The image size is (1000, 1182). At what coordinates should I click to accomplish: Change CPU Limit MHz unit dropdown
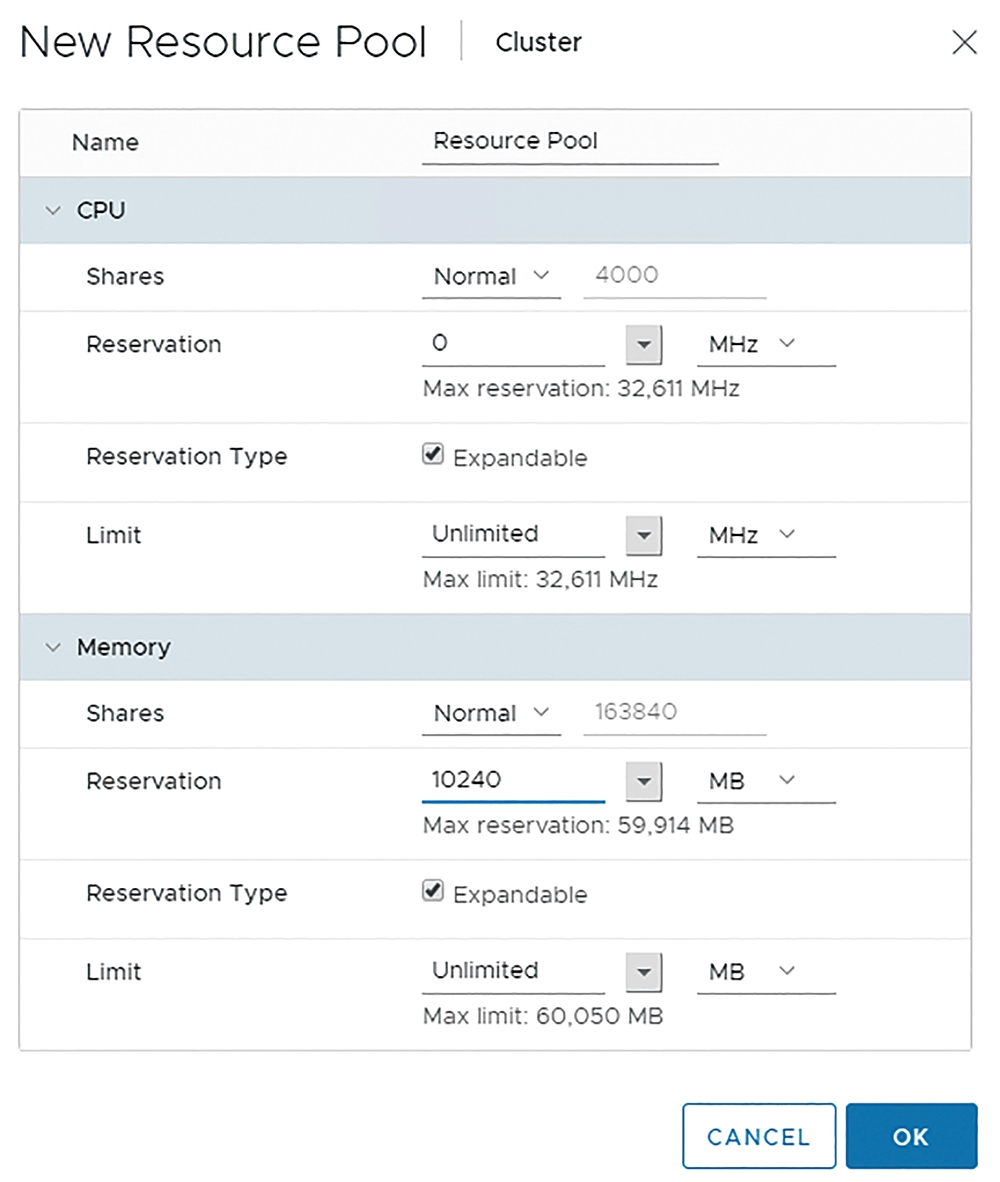pyautogui.click(x=766, y=535)
